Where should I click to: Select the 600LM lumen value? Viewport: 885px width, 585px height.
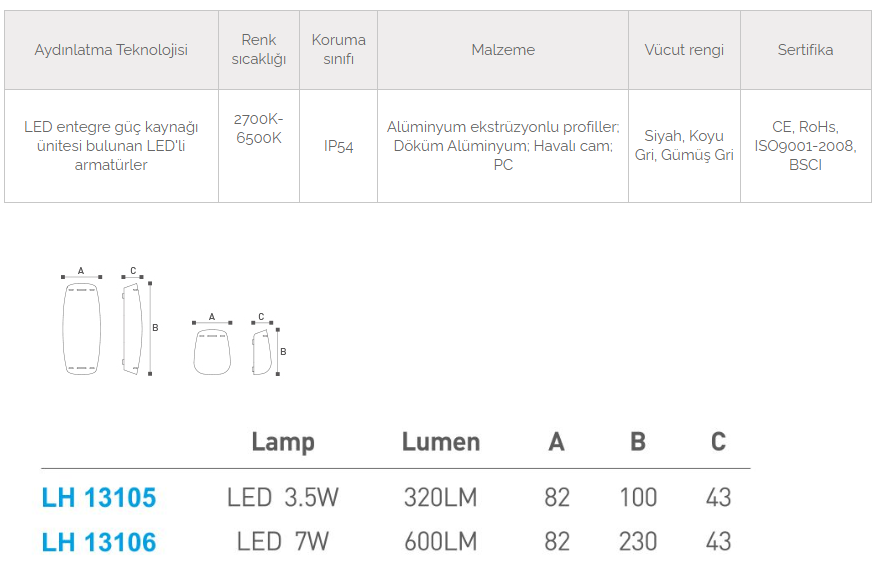click(441, 542)
